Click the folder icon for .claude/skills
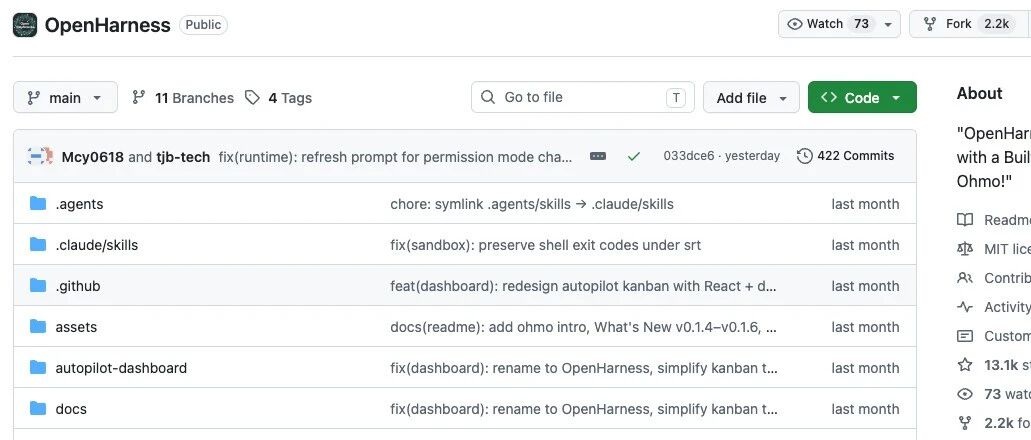This screenshot has height=440, width=1031. [38, 244]
